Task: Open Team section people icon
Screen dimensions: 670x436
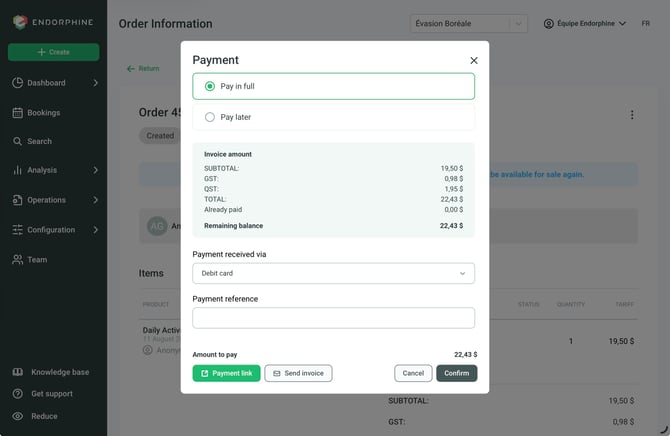Action: [18, 259]
